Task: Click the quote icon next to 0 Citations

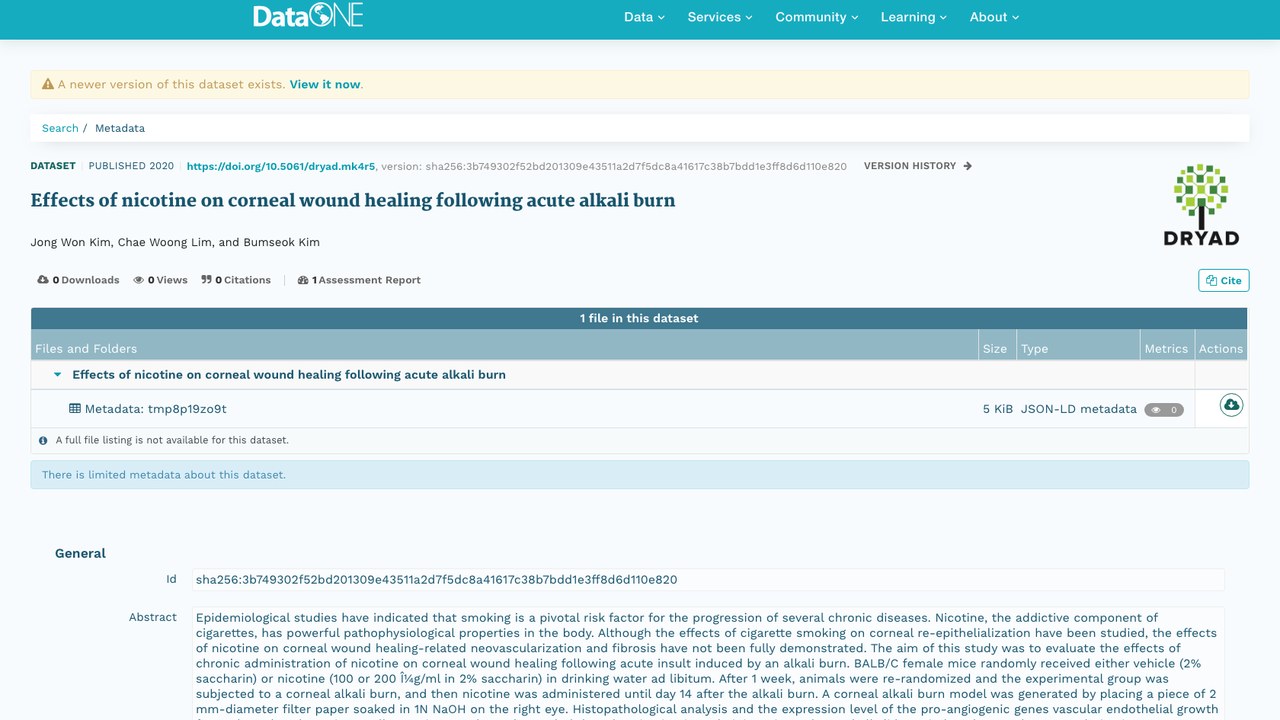Action: tap(206, 280)
